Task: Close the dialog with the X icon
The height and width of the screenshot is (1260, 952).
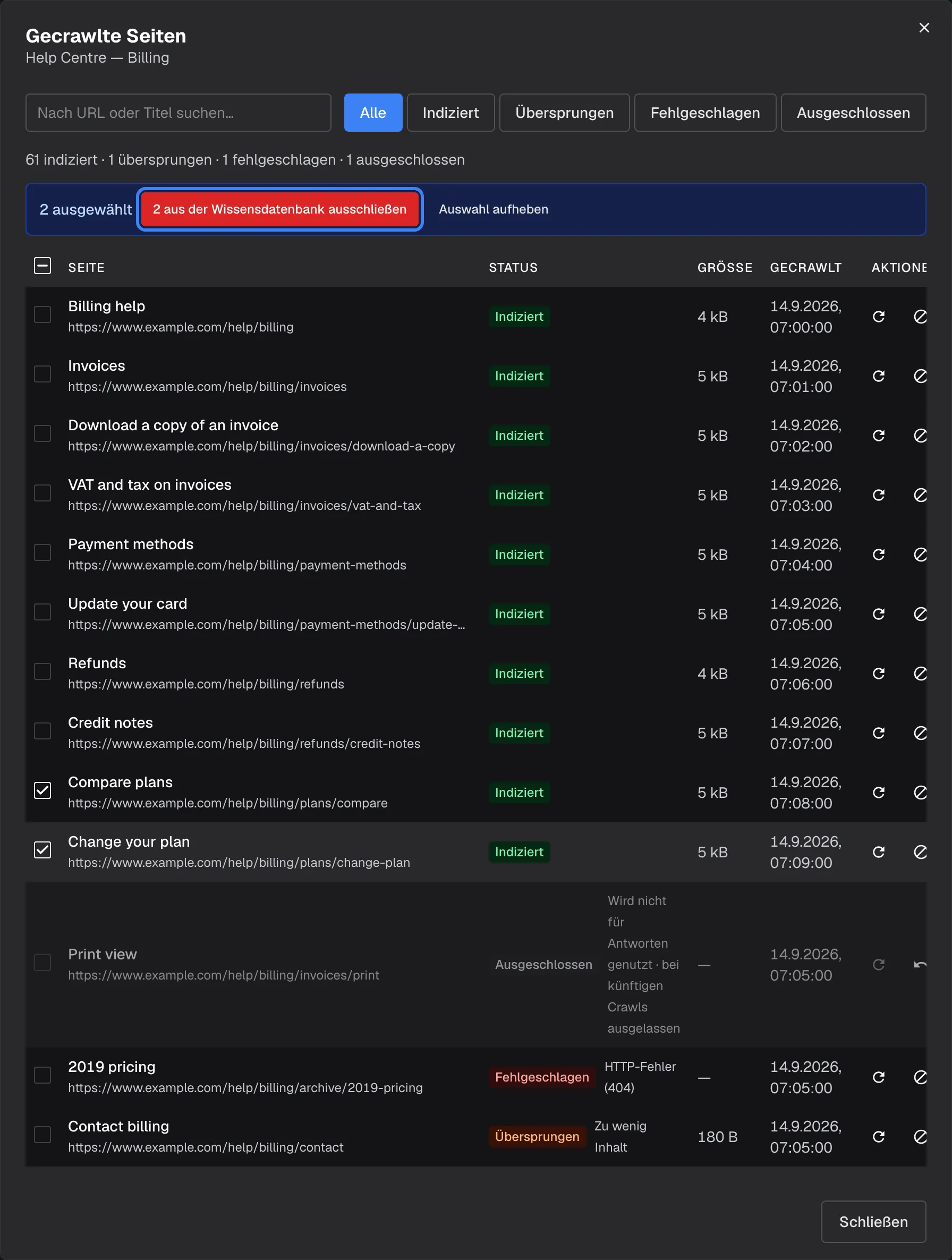Action: 924,28
